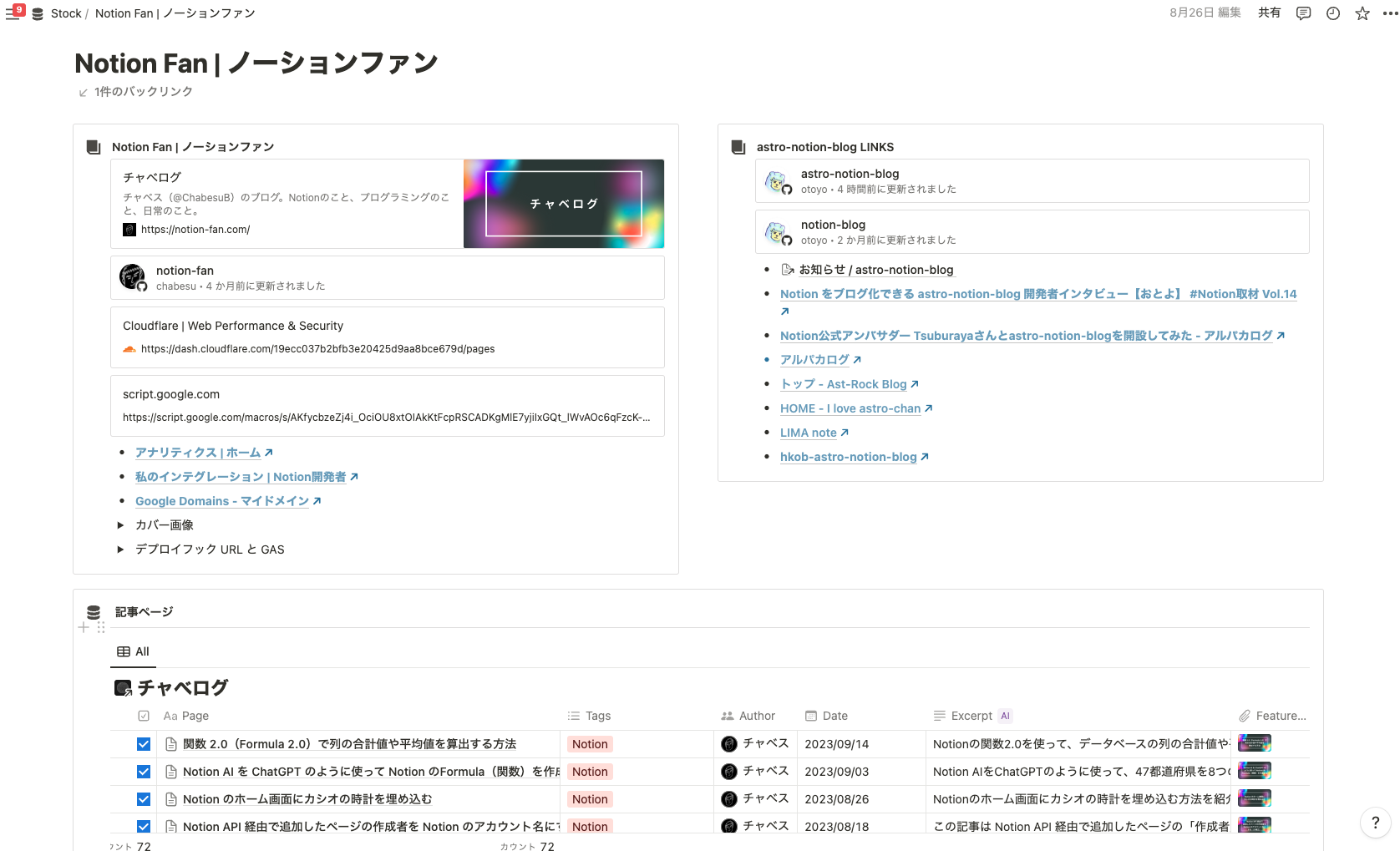Viewport: 1400px width, 851px height.
Task: Click Author column people icon
Action: (x=728, y=716)
